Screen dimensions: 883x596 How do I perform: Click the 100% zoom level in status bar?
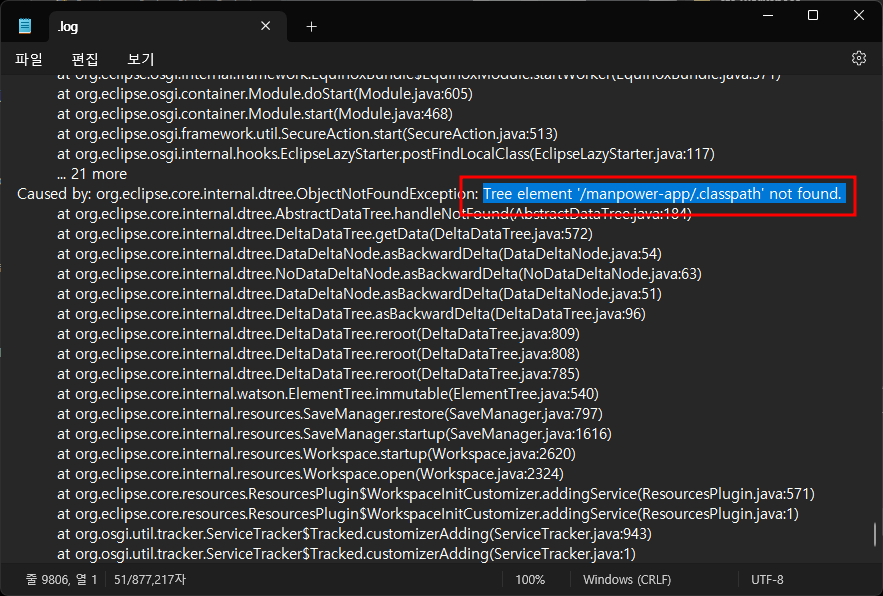(530, 580)
